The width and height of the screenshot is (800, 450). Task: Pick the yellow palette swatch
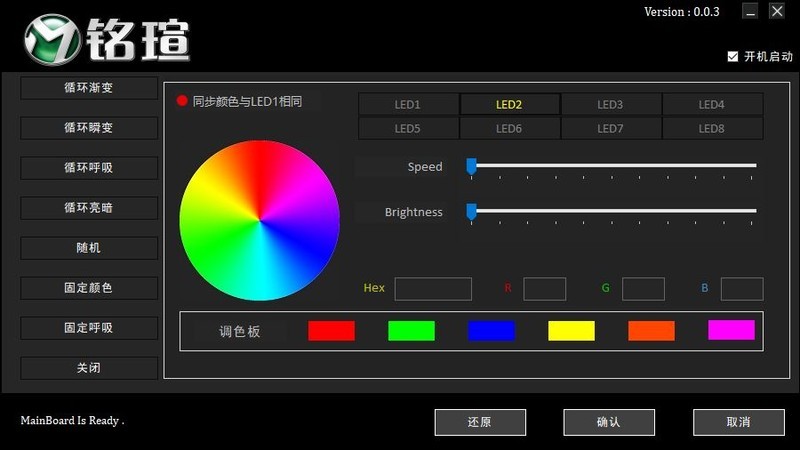pyautogui.click(x=571, y=331)
